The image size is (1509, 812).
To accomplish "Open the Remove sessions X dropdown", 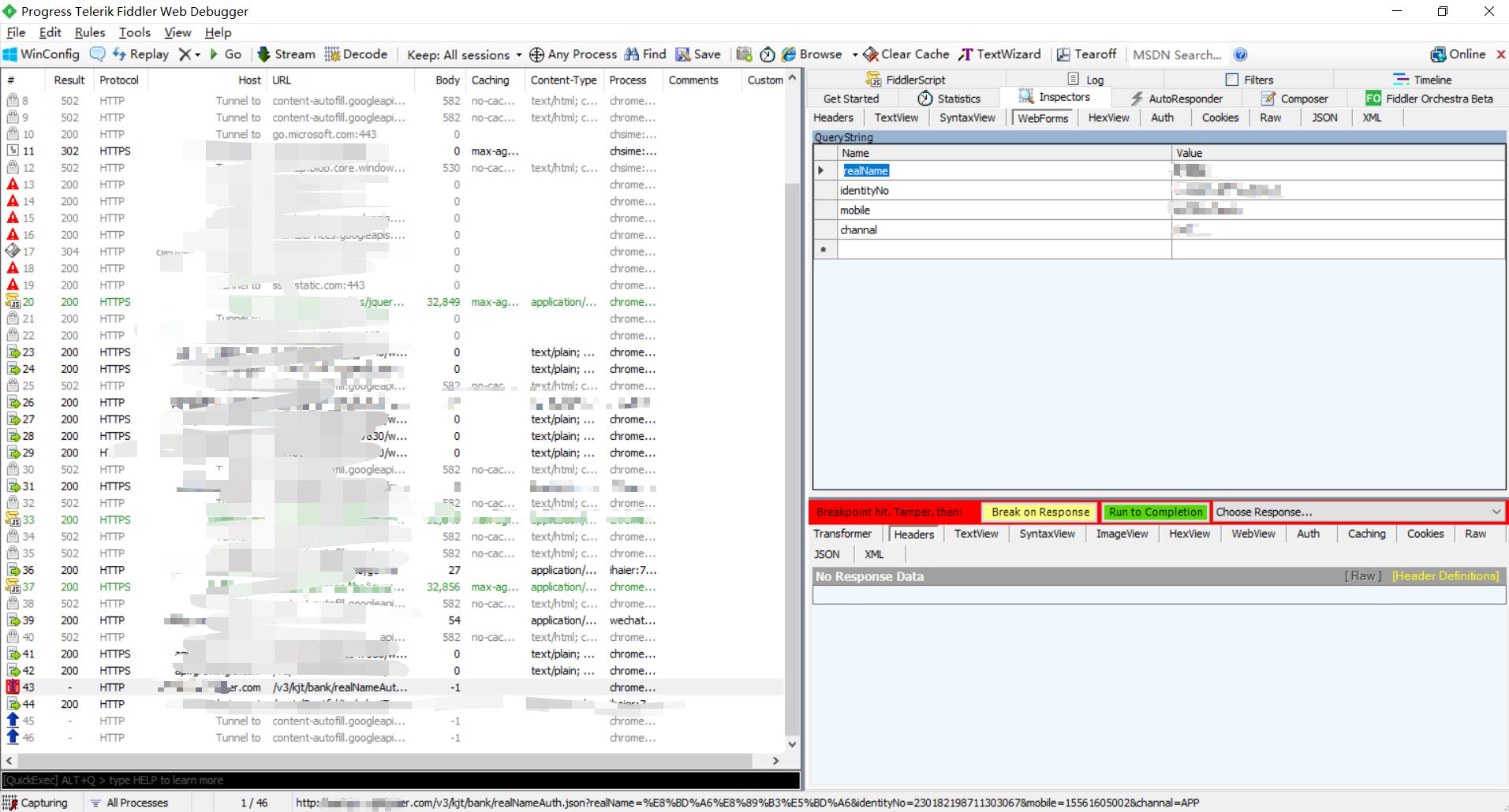I will pos(189,54).
